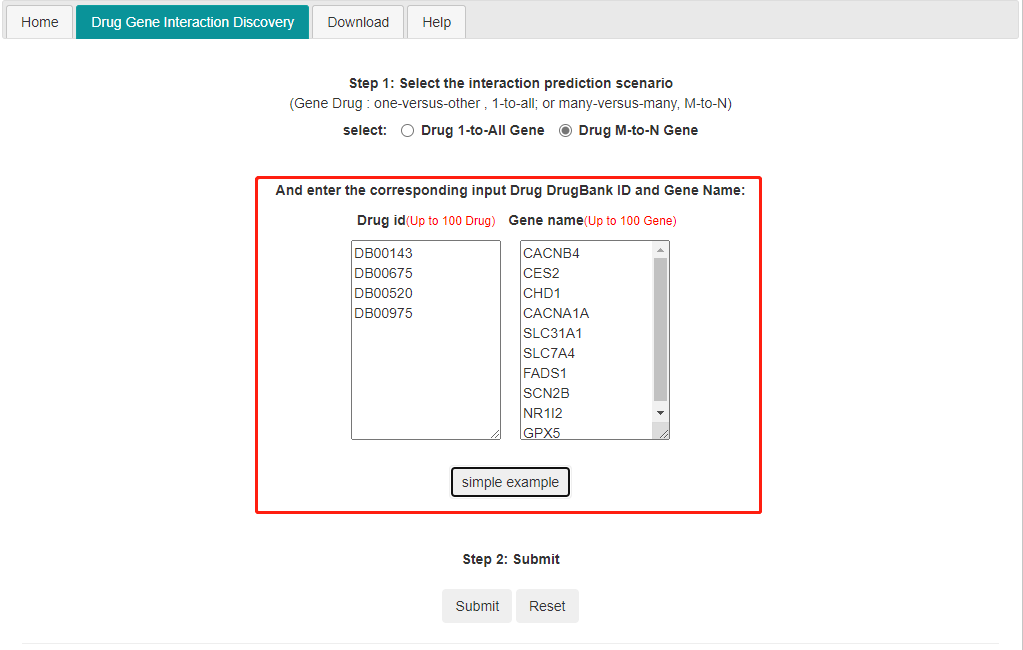The width and height of the screenshot is (1023, 650).
Task: Select Drug 1-to-All Gene radio option
Action: (x=408, y=131)
